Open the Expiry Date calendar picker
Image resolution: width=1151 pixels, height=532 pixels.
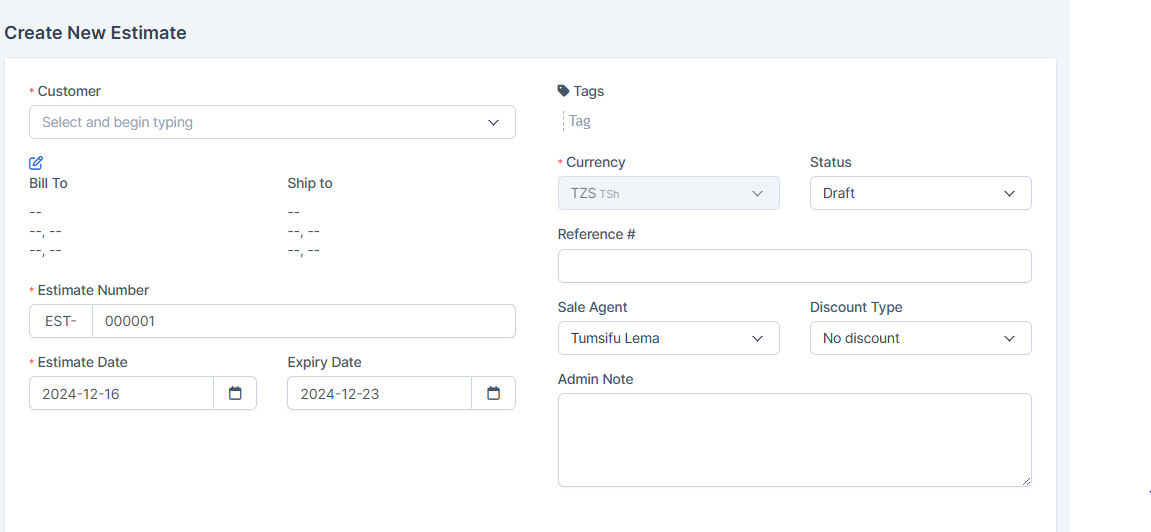[x=493, y=393]
